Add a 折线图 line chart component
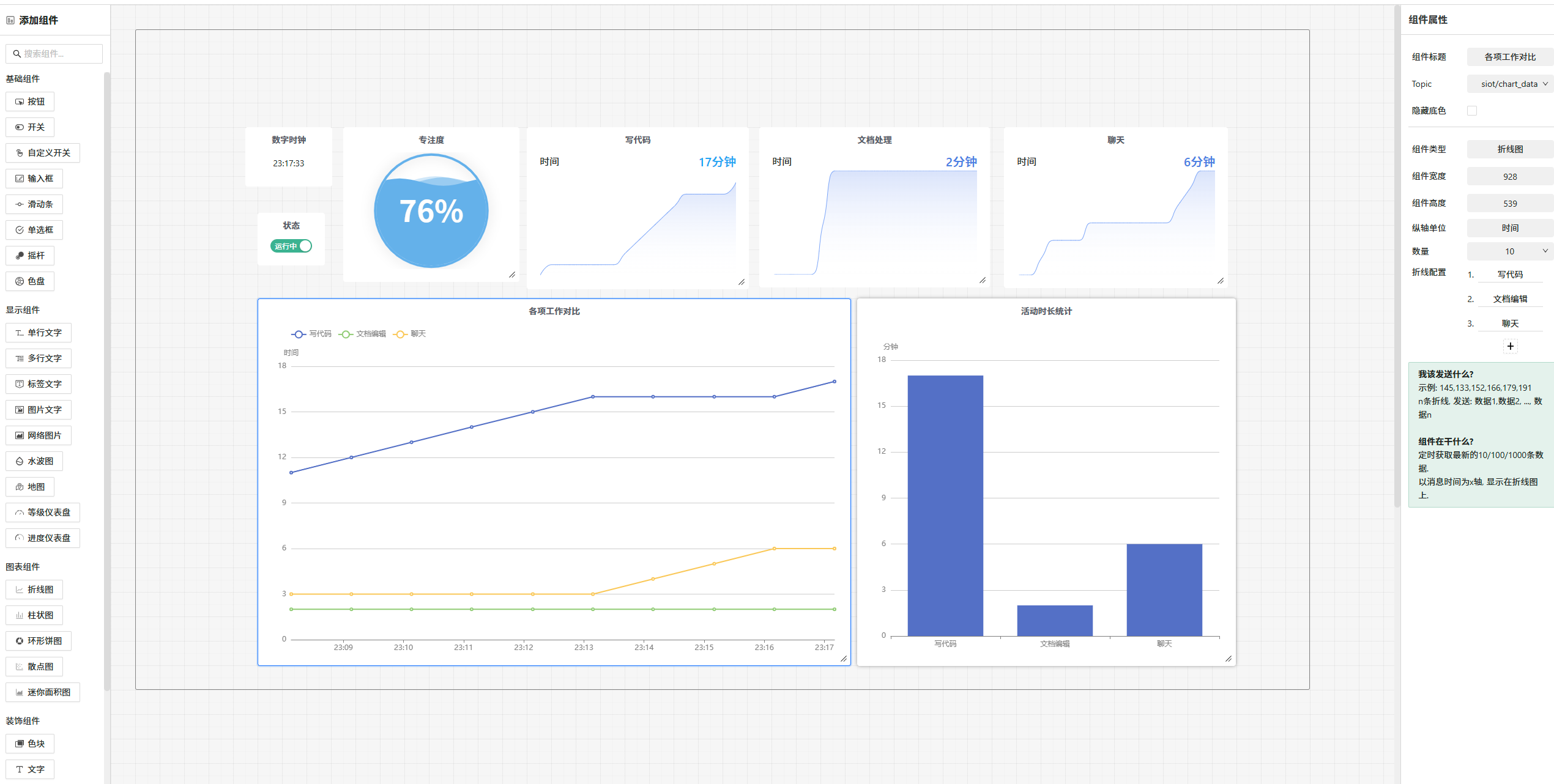Screen dimensions: 1554x784 (34, 590)
